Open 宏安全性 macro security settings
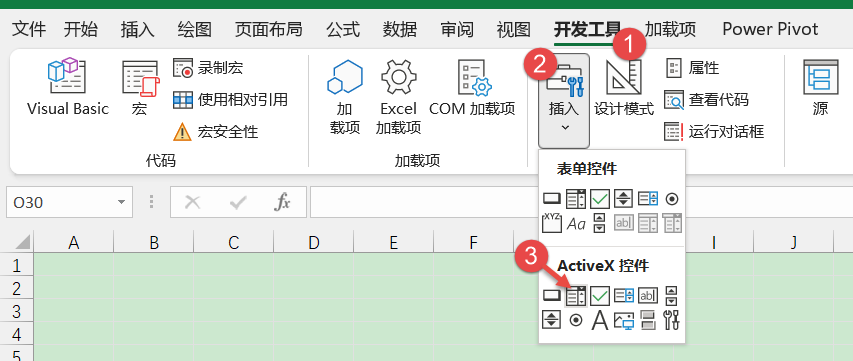Screen dimensions: 853x361 [215, 132]
